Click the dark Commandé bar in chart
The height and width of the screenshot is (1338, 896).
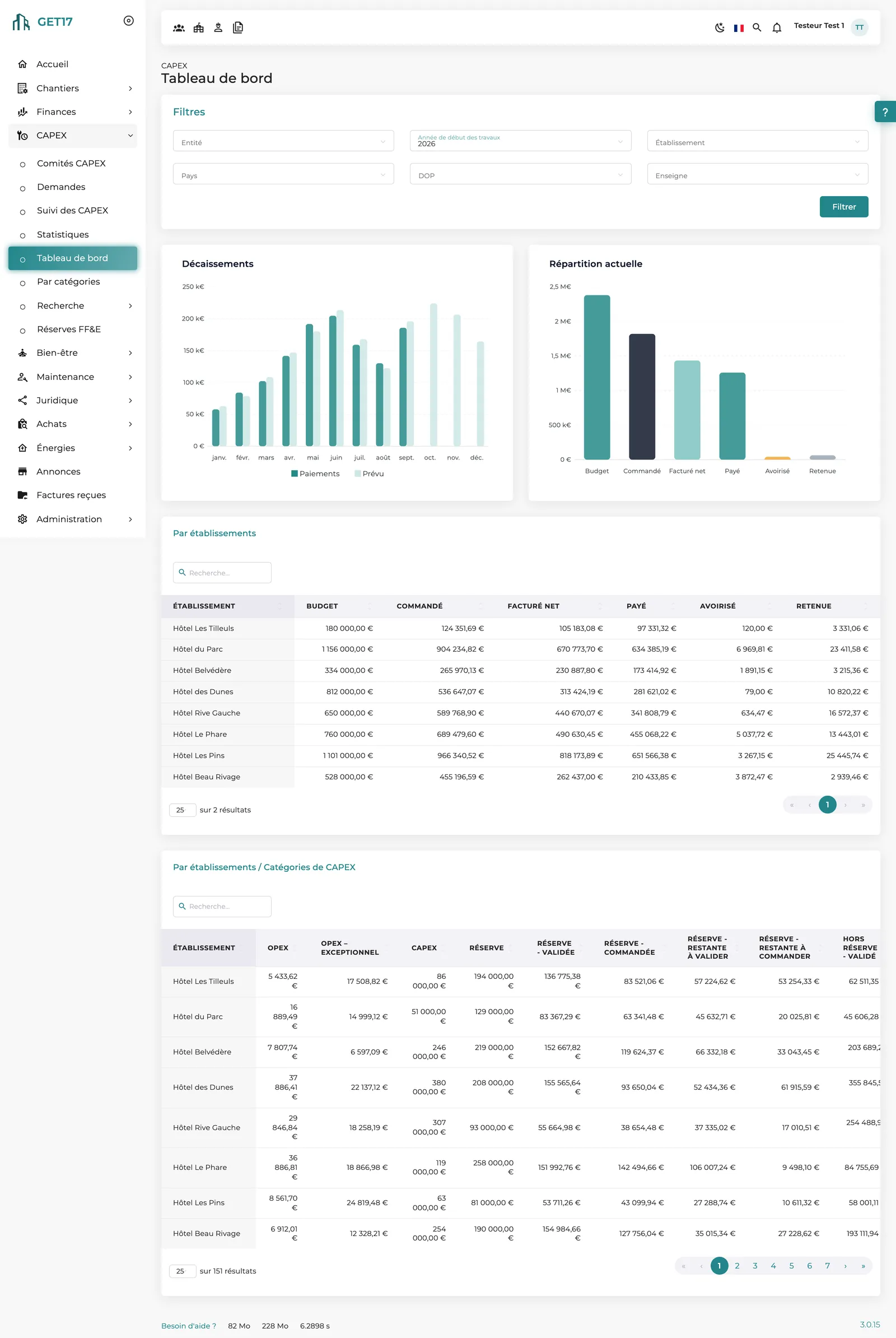(642, 397)
